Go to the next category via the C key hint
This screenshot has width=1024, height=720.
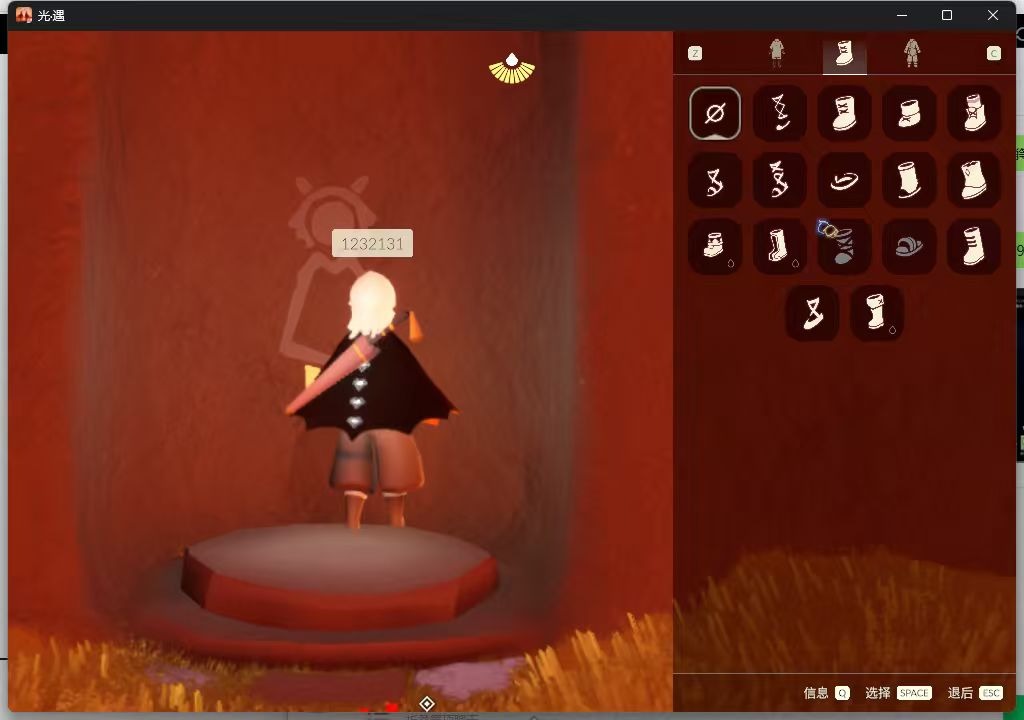[993, 54]
